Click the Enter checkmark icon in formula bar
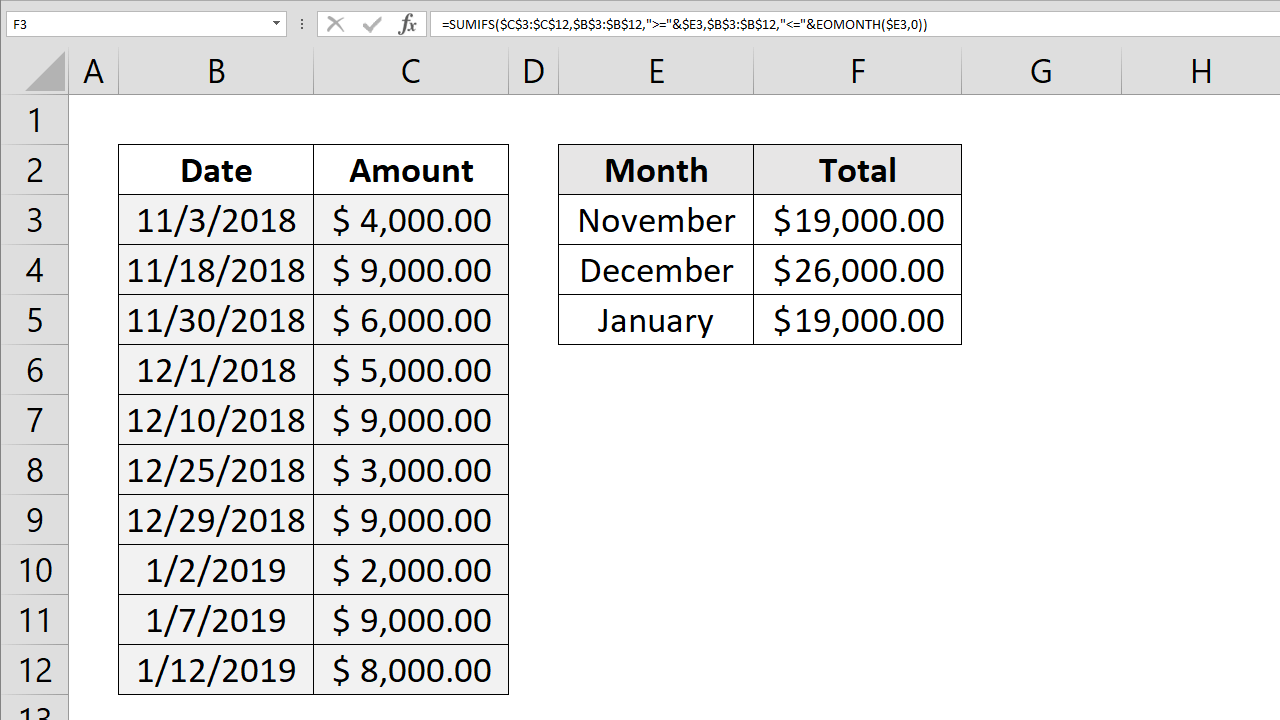The image size is (1280, 720). click(x=371, y=24)
